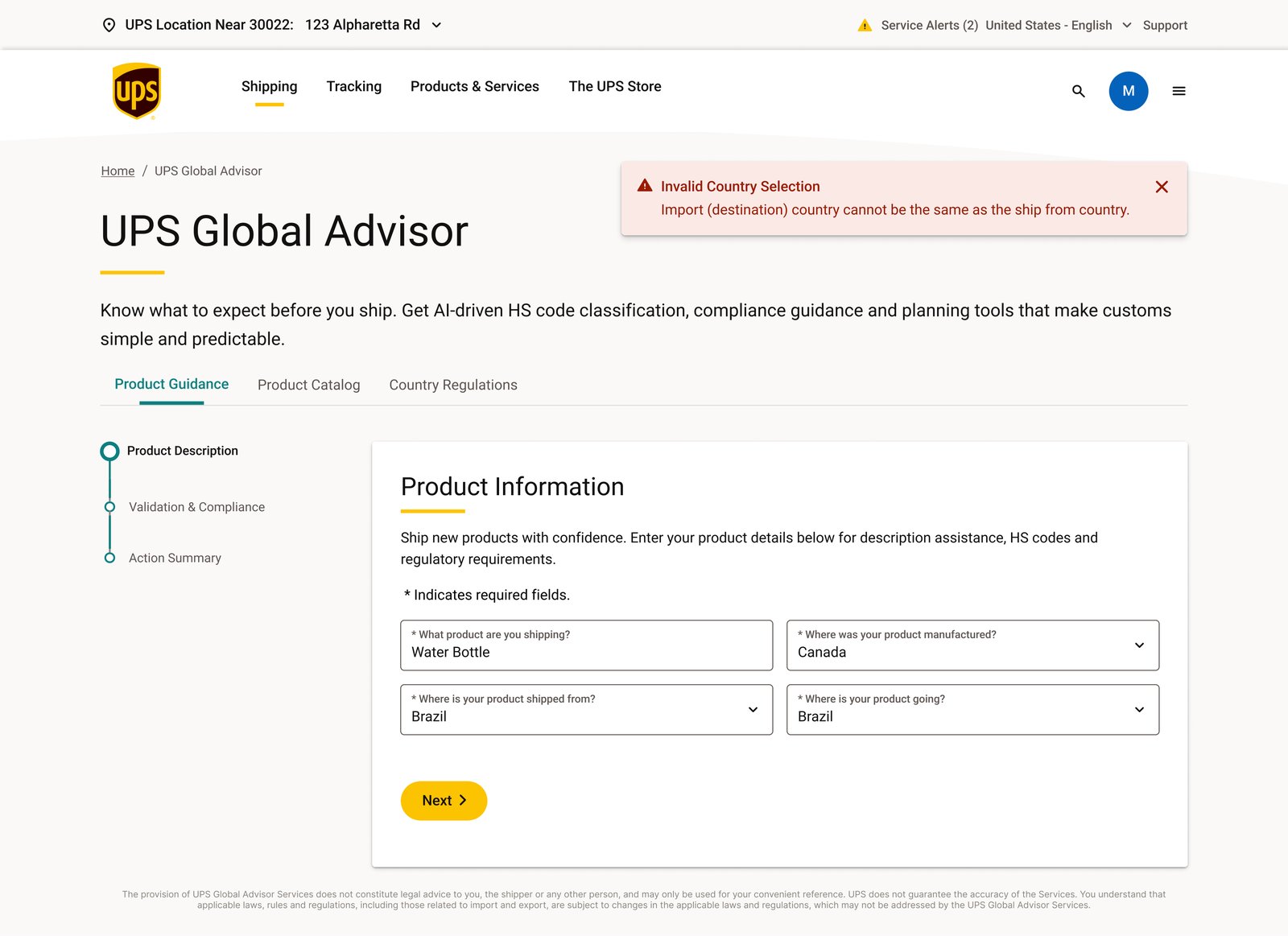Screen dimensions: 1288x936
Task: View Service Alerts (2)
Action: (x=930, y=25)
